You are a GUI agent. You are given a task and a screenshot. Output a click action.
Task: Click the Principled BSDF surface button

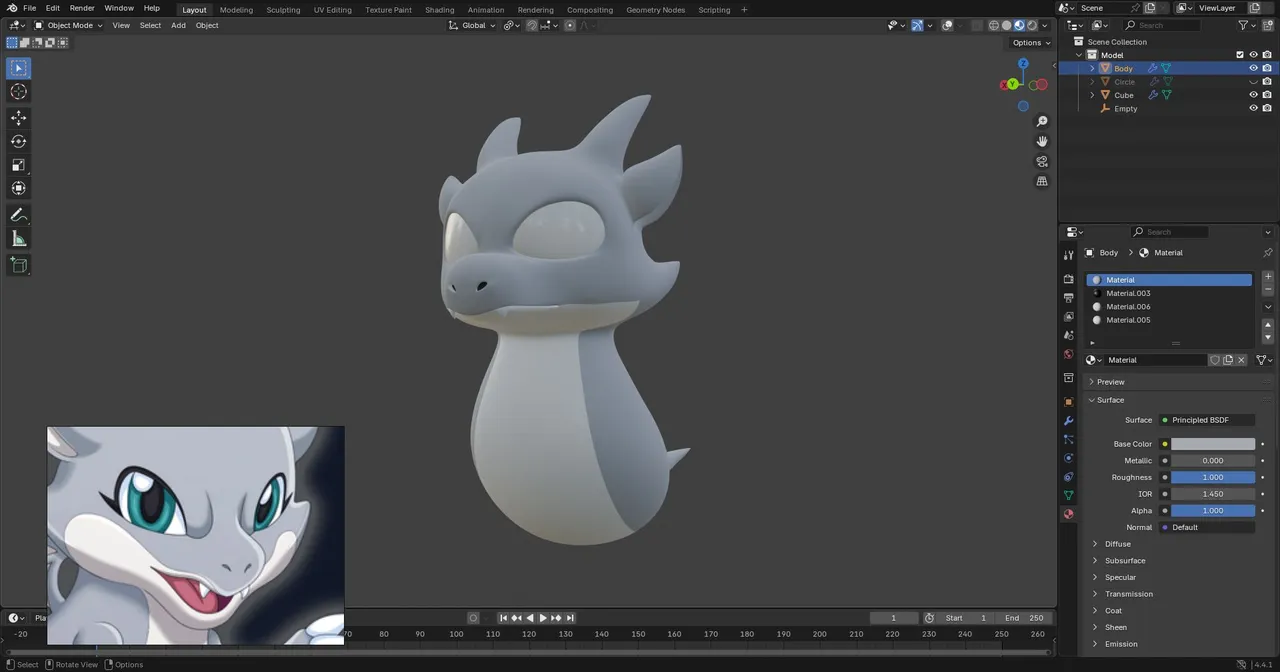[x=1207, y=420]
